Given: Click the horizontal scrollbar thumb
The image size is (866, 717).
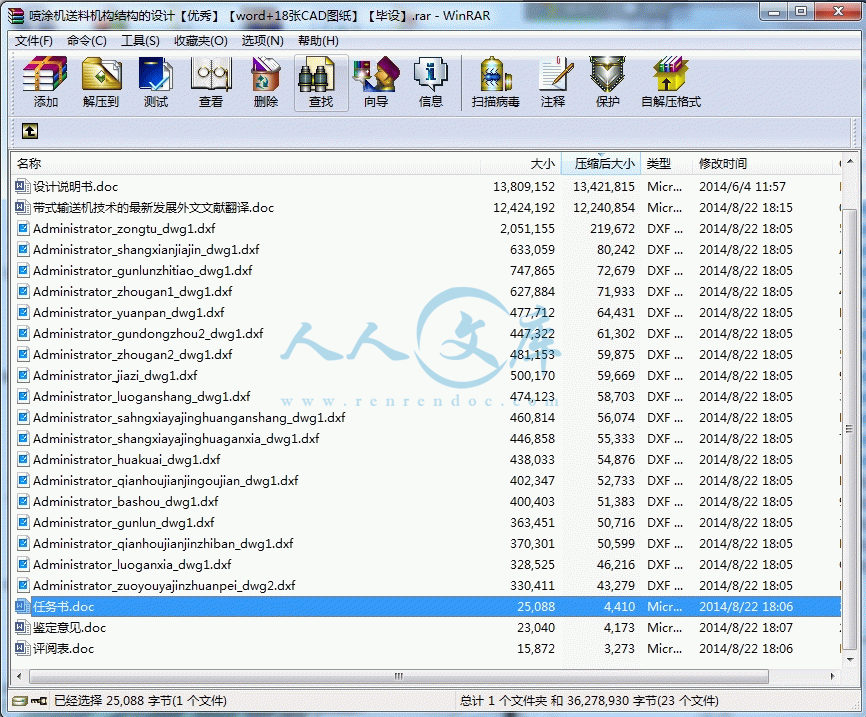Looking at the screenshot, I should tap(399, 676).
